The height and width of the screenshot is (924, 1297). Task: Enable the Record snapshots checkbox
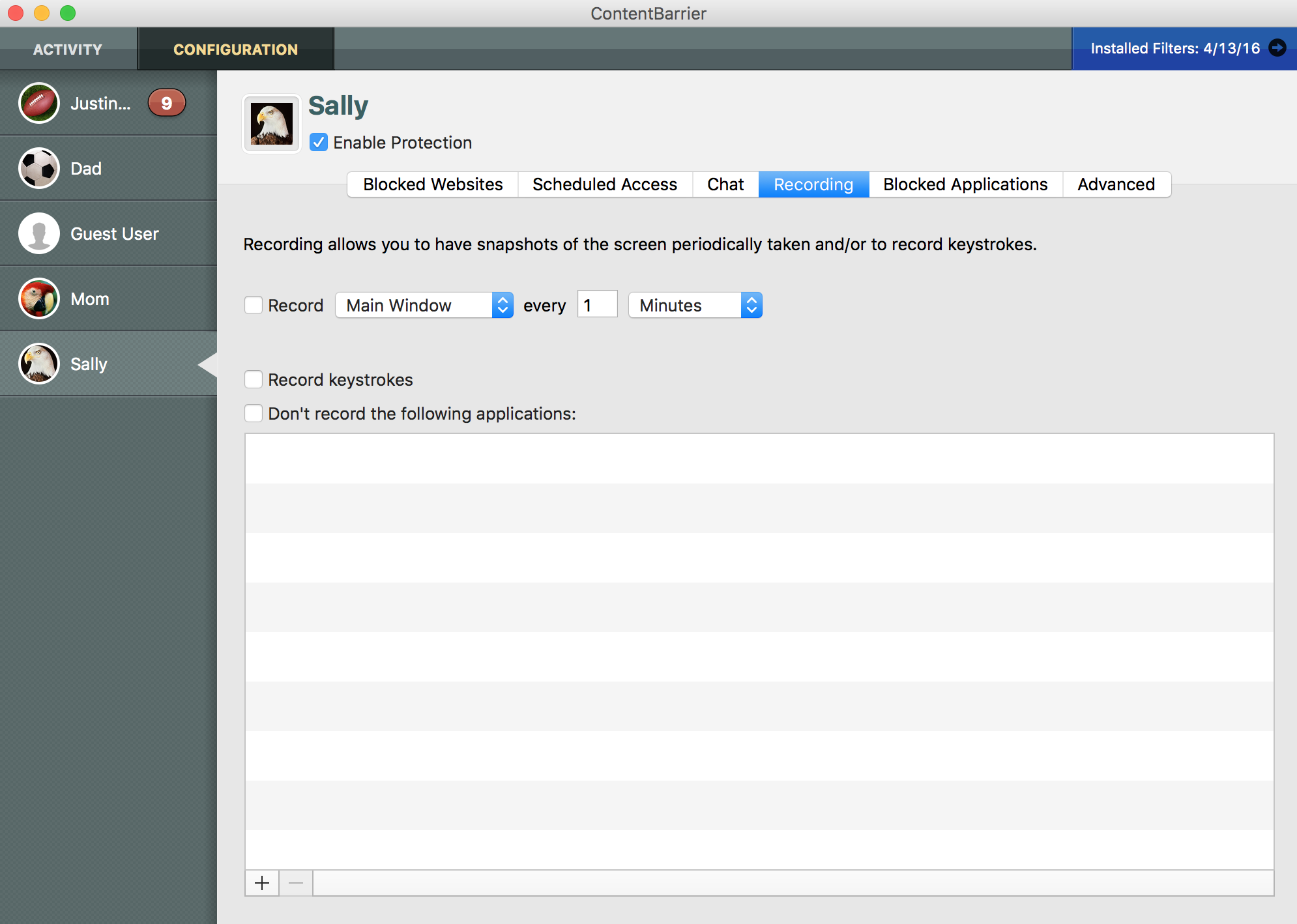(254, 305)
